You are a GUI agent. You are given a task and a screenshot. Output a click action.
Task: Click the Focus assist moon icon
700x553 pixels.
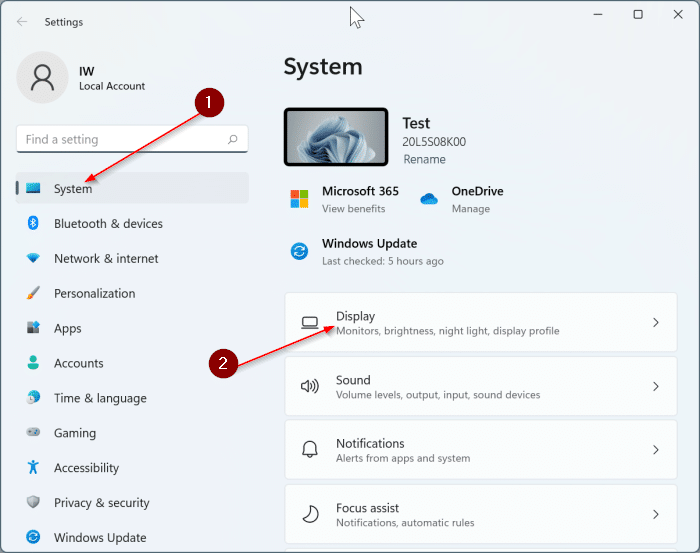tap(310, 514)
